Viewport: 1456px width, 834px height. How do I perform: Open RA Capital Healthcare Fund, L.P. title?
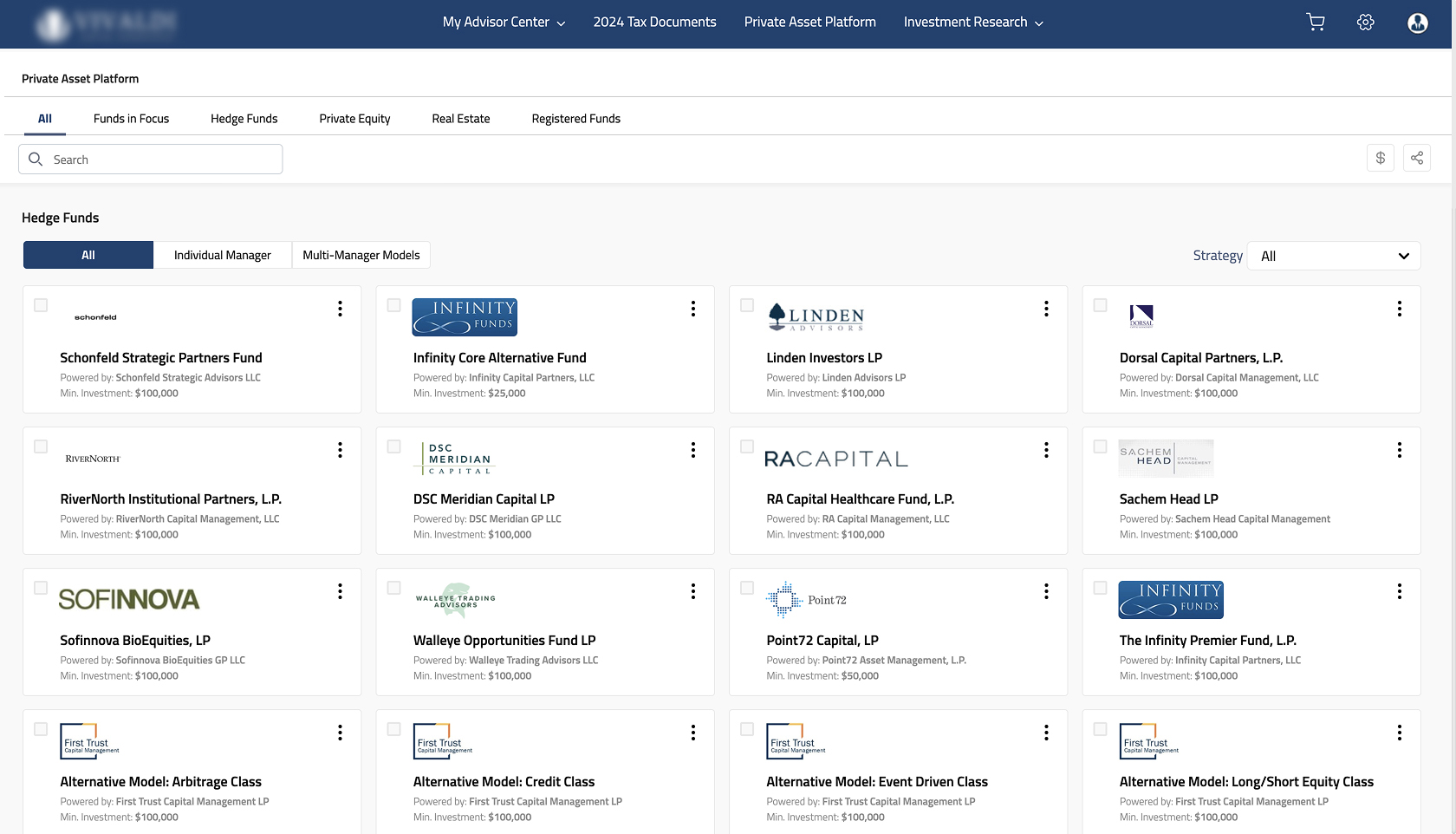[860, 499]
